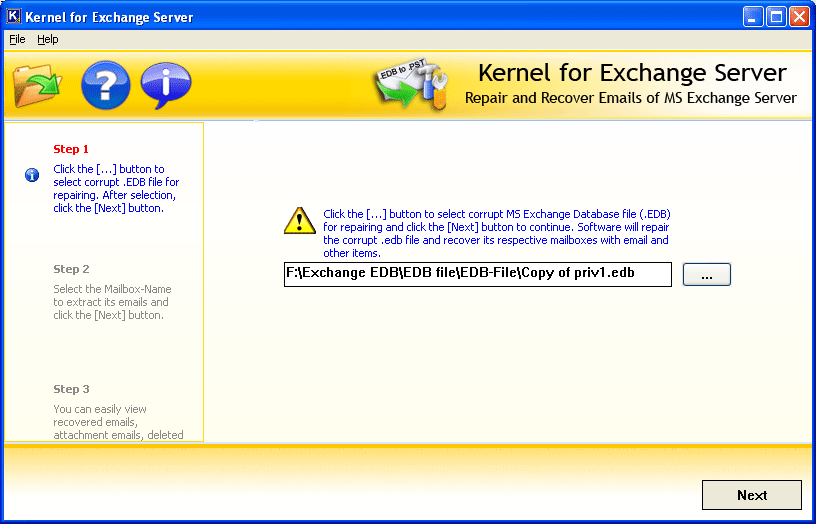Click the [...] browse button
The image size is (816, 524).
[x=707, y=274]
